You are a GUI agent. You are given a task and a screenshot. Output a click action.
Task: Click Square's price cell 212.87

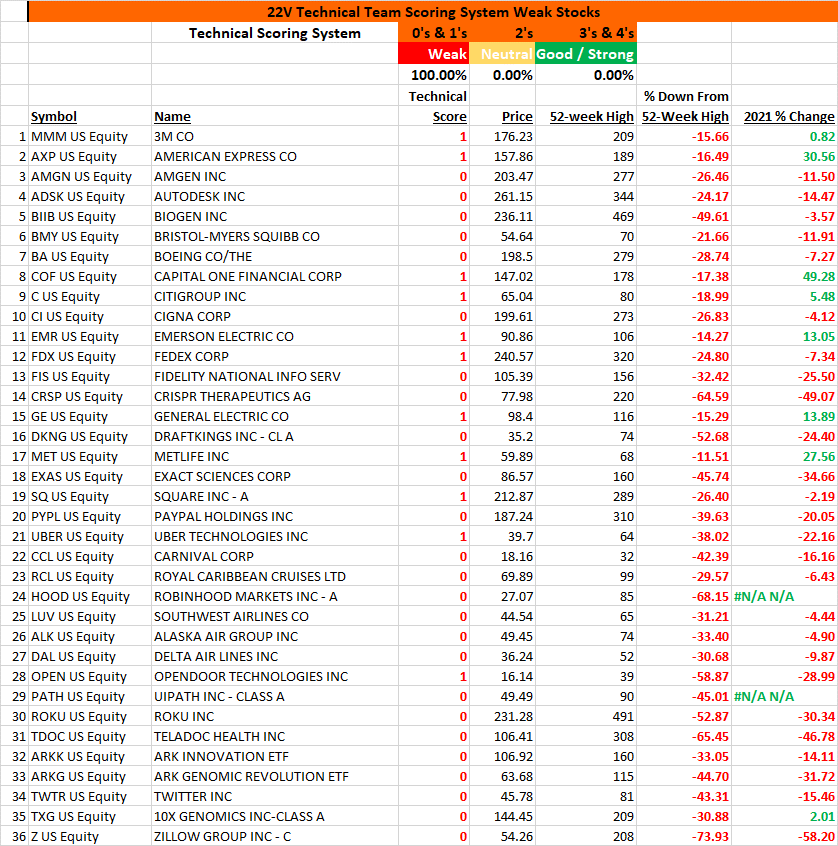[502, 496]
